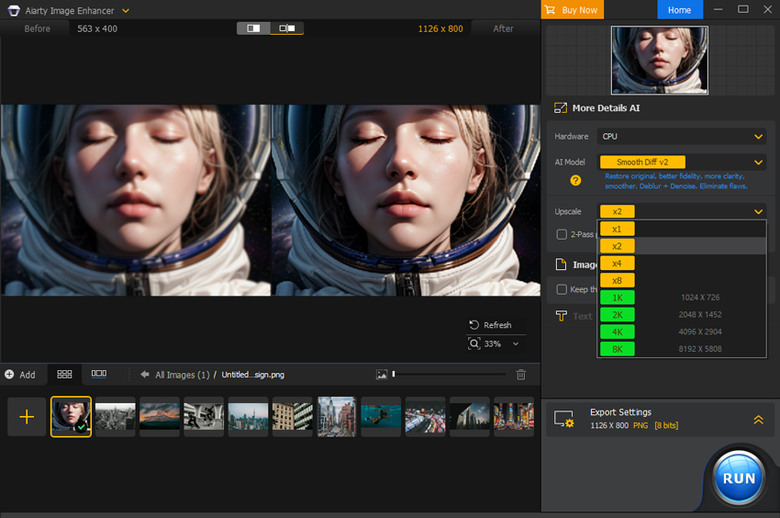
Task: Select the red city street thumbnail
Action: click(336, 416)
